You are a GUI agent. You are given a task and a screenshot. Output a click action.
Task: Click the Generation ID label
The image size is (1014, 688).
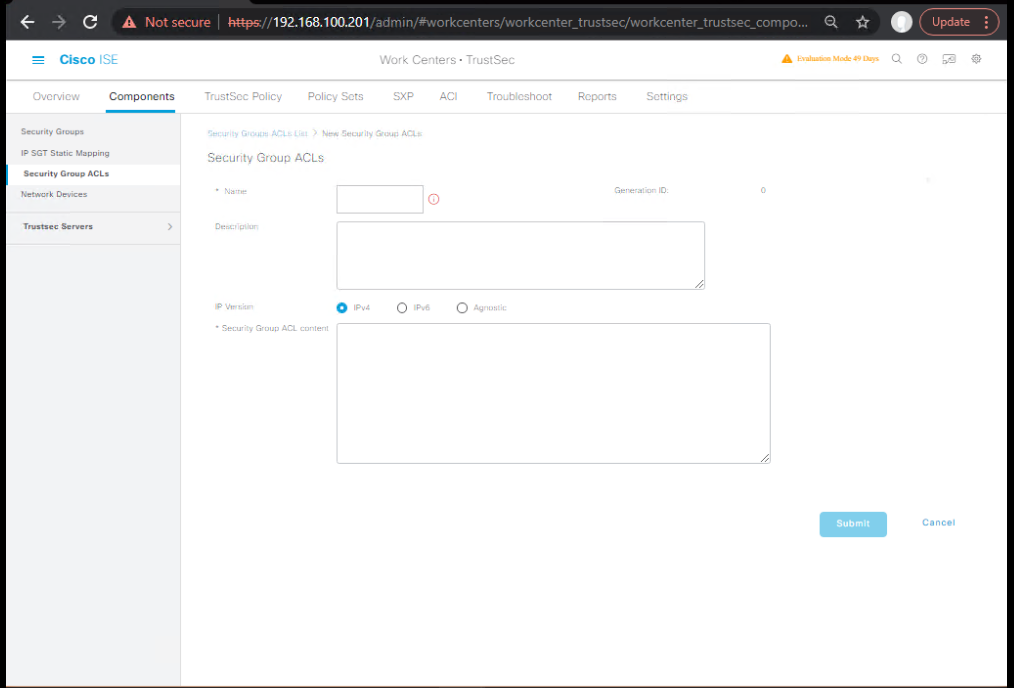click(642, 191)
